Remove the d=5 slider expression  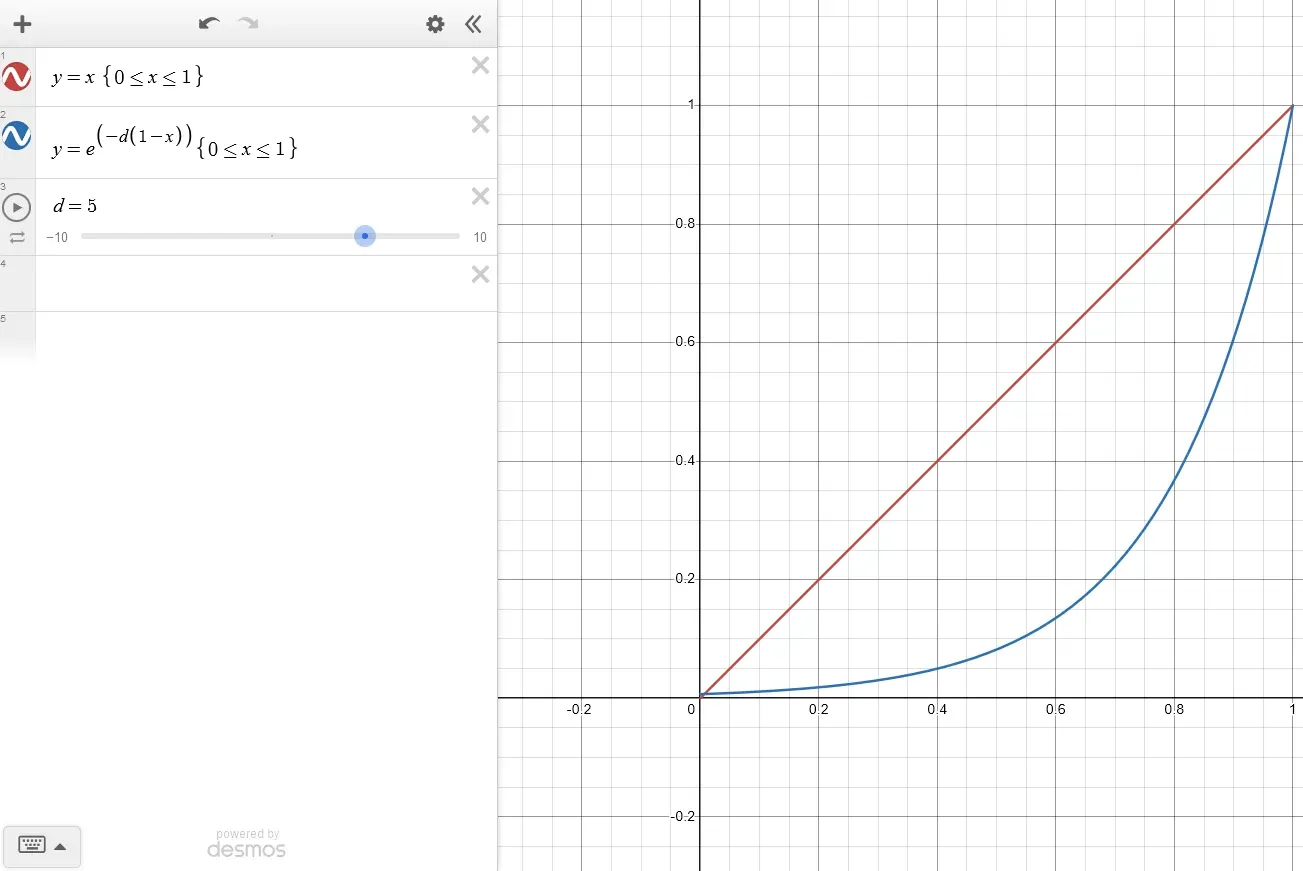(480, 196)
